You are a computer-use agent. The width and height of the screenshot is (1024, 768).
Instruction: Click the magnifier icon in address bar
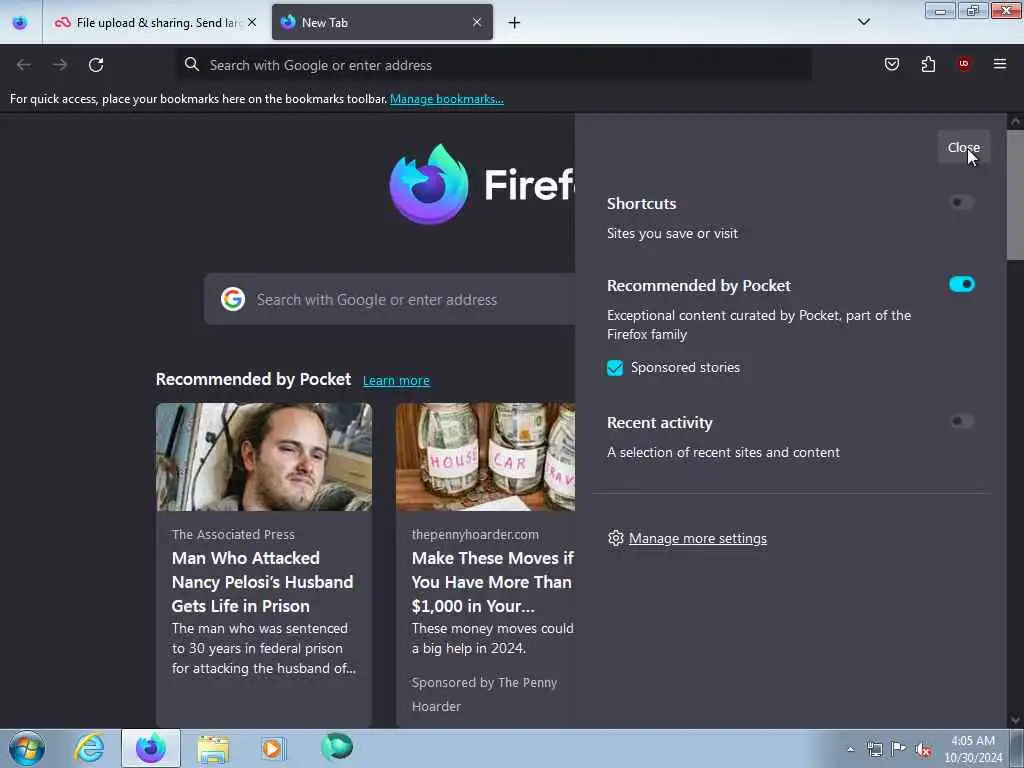[x=191, y=64]
